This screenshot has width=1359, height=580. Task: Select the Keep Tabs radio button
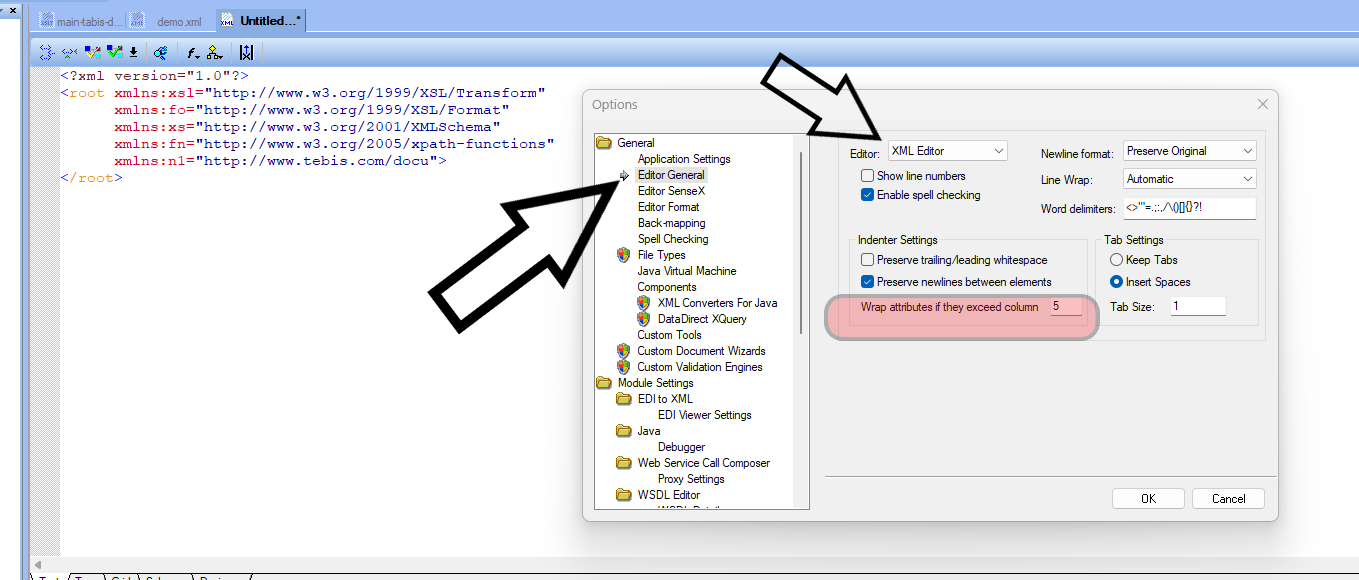point(1117,260)
